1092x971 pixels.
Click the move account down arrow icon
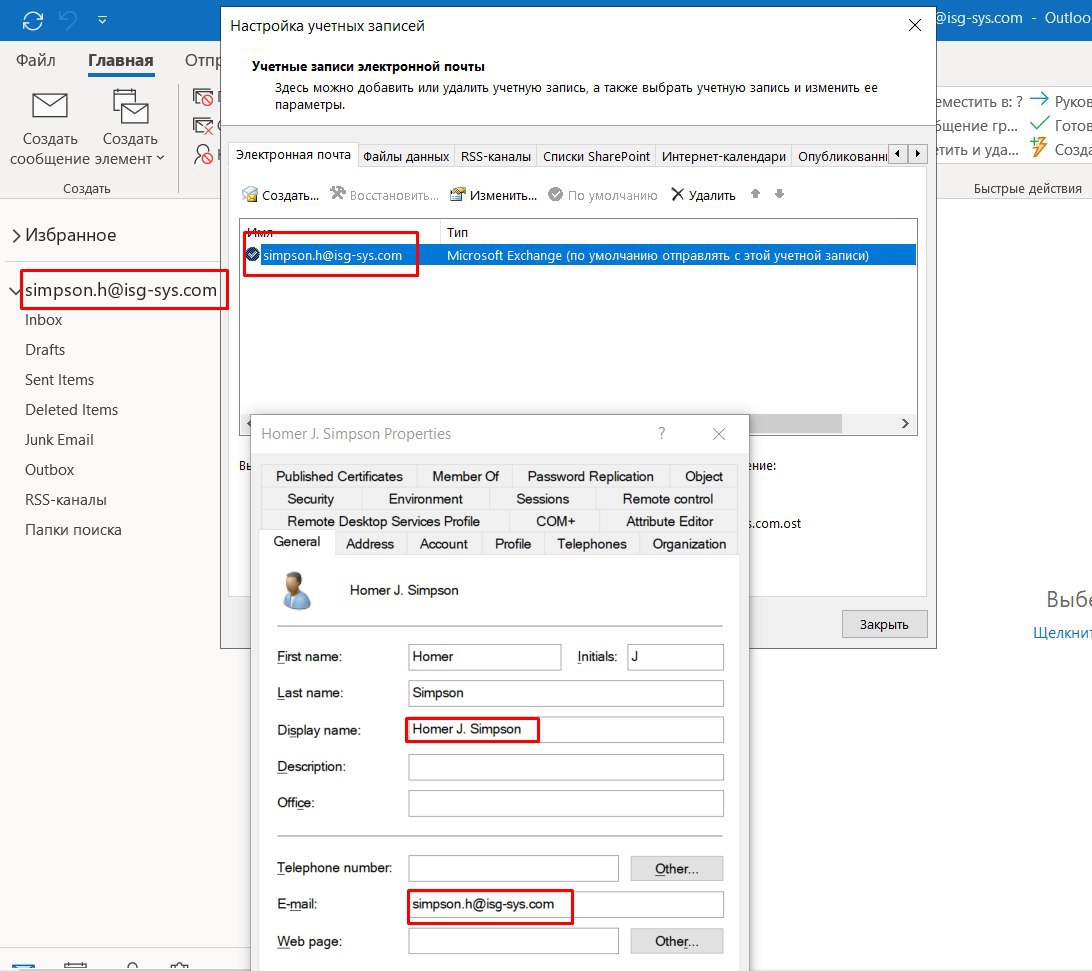coord(779,194)
